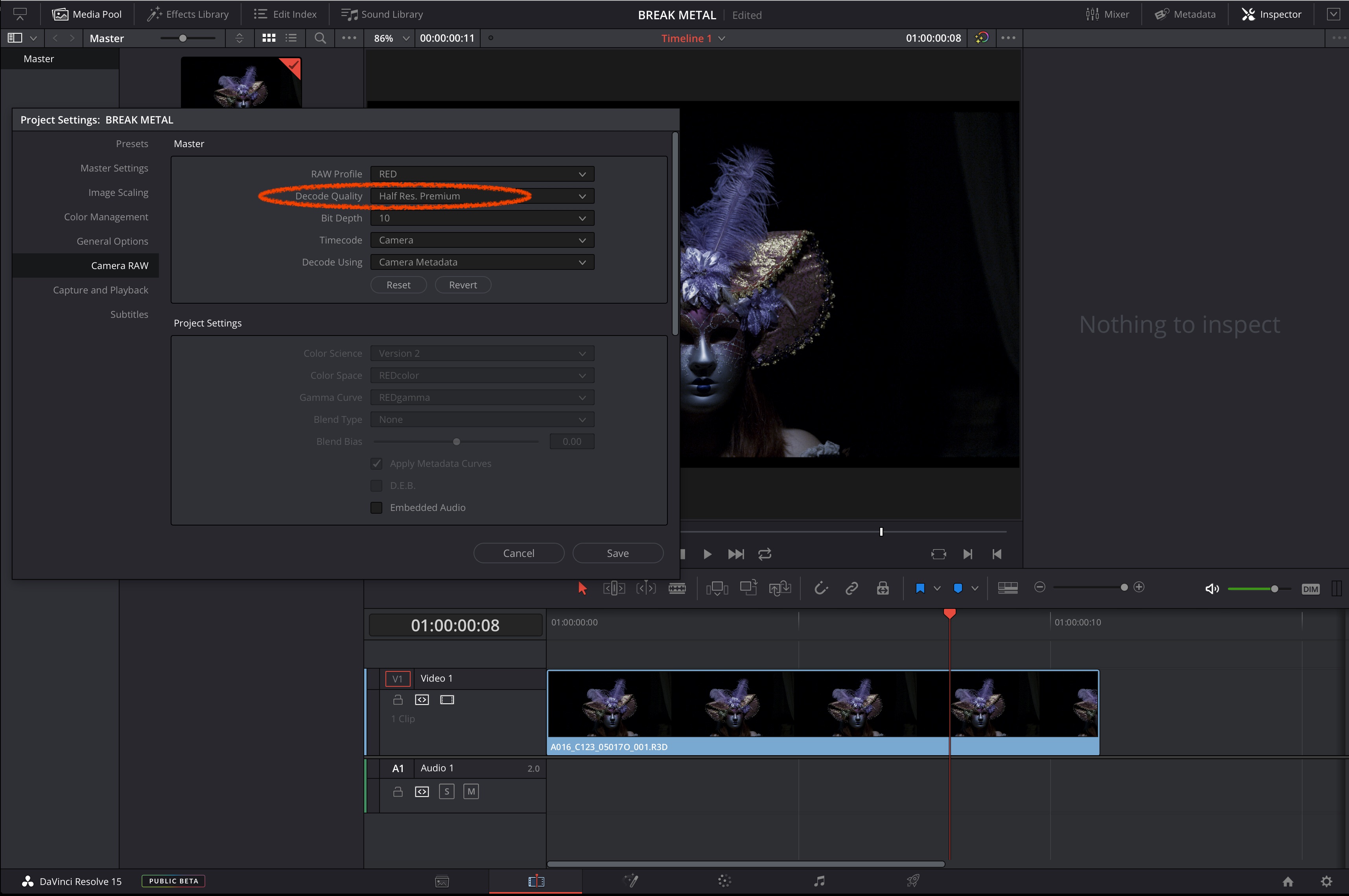Open the Fairlight page music icon
The width and height of the screenshot is (1349, 896).
[x=819, y=881]
